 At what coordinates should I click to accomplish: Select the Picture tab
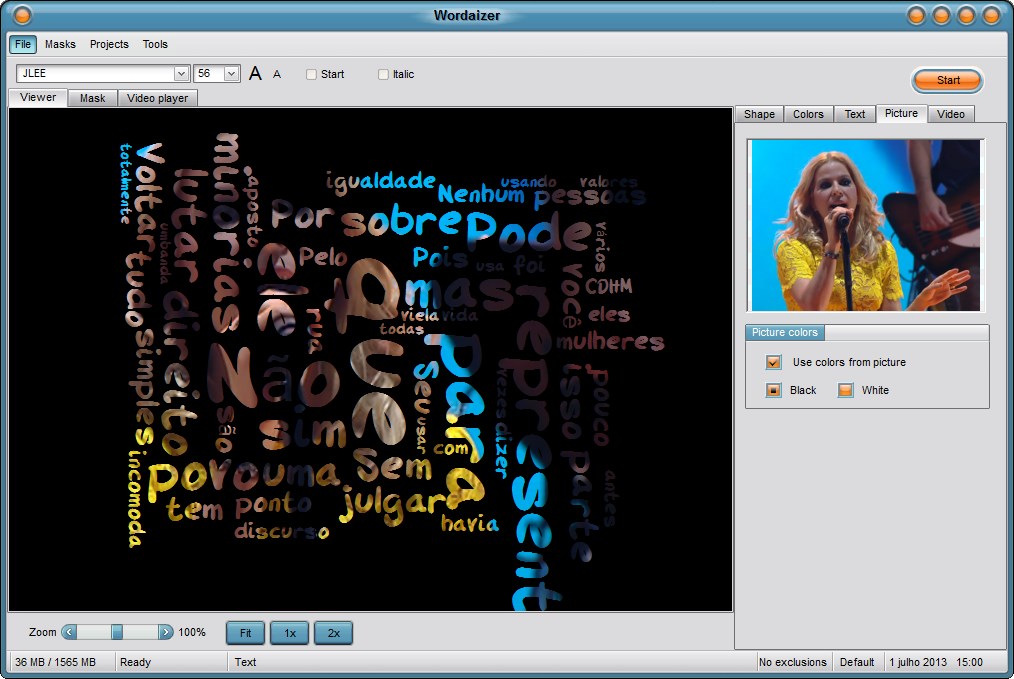click(901, 113)
